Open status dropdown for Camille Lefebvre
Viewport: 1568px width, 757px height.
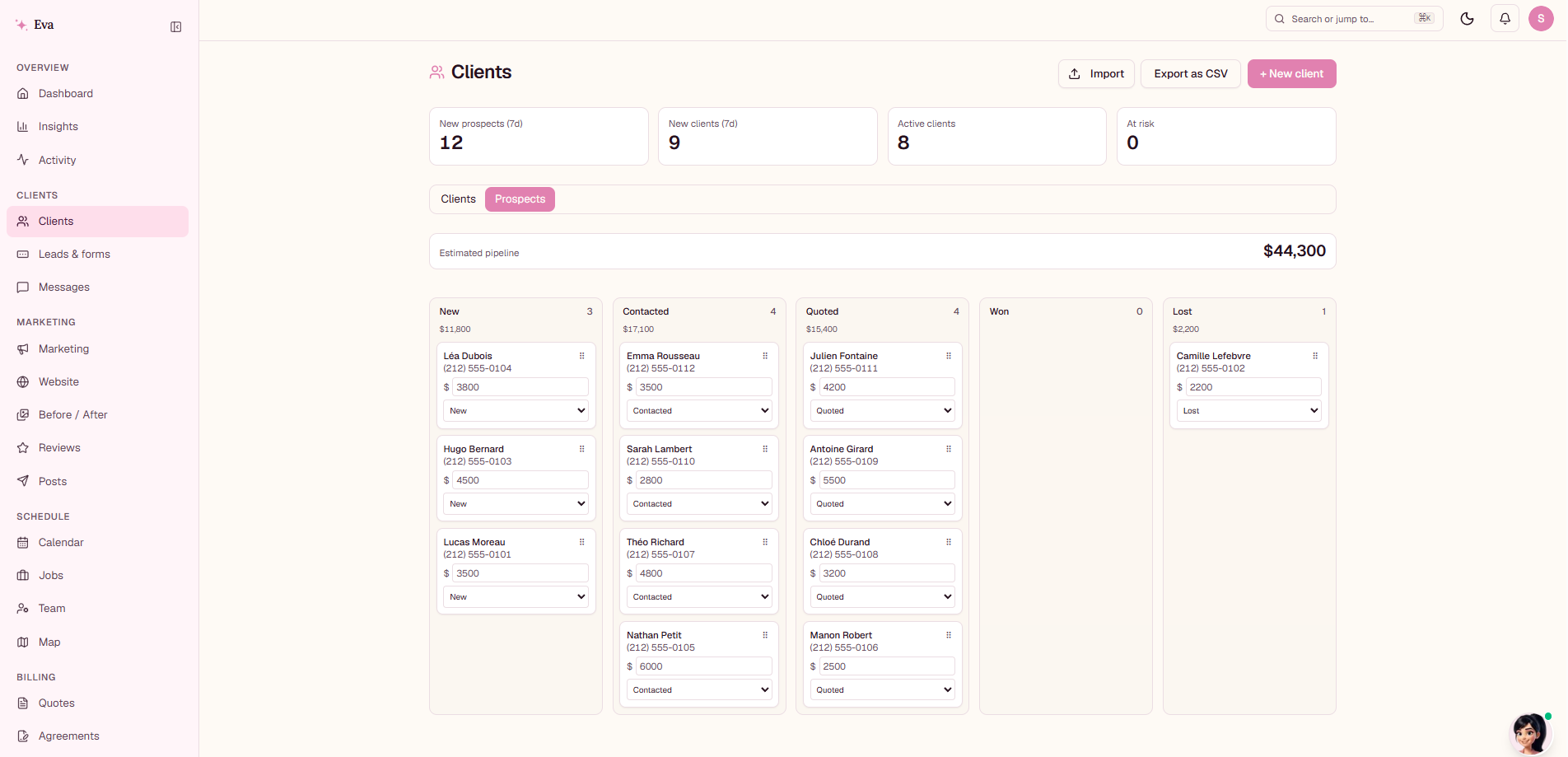click(x=1249, y=411)
